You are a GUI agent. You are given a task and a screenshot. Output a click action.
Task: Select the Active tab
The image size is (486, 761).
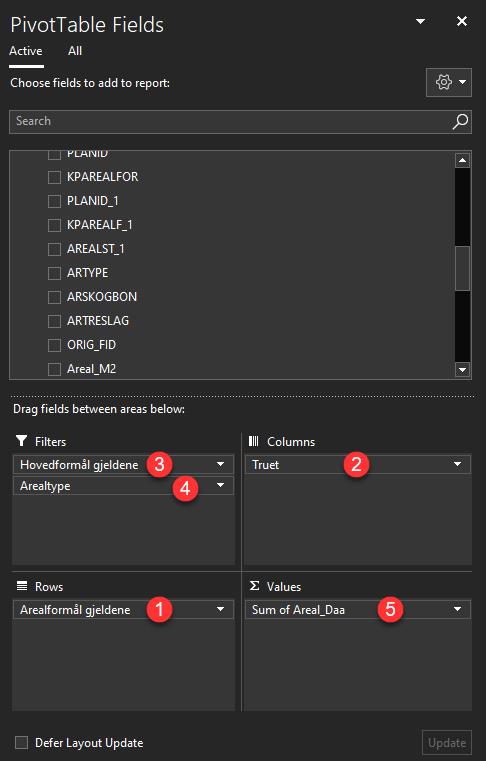click(x=26, y=51)
